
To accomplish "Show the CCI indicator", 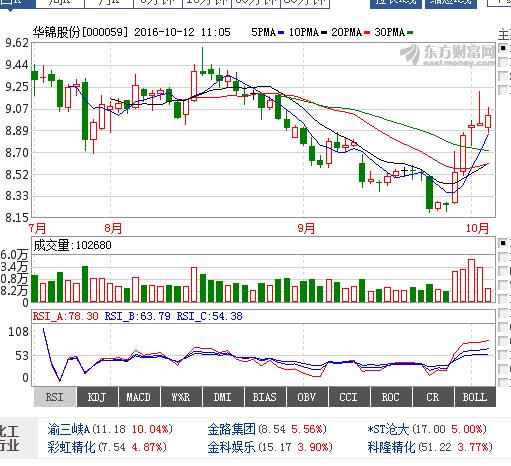I will pyautogui.click(x=349, y=397).
